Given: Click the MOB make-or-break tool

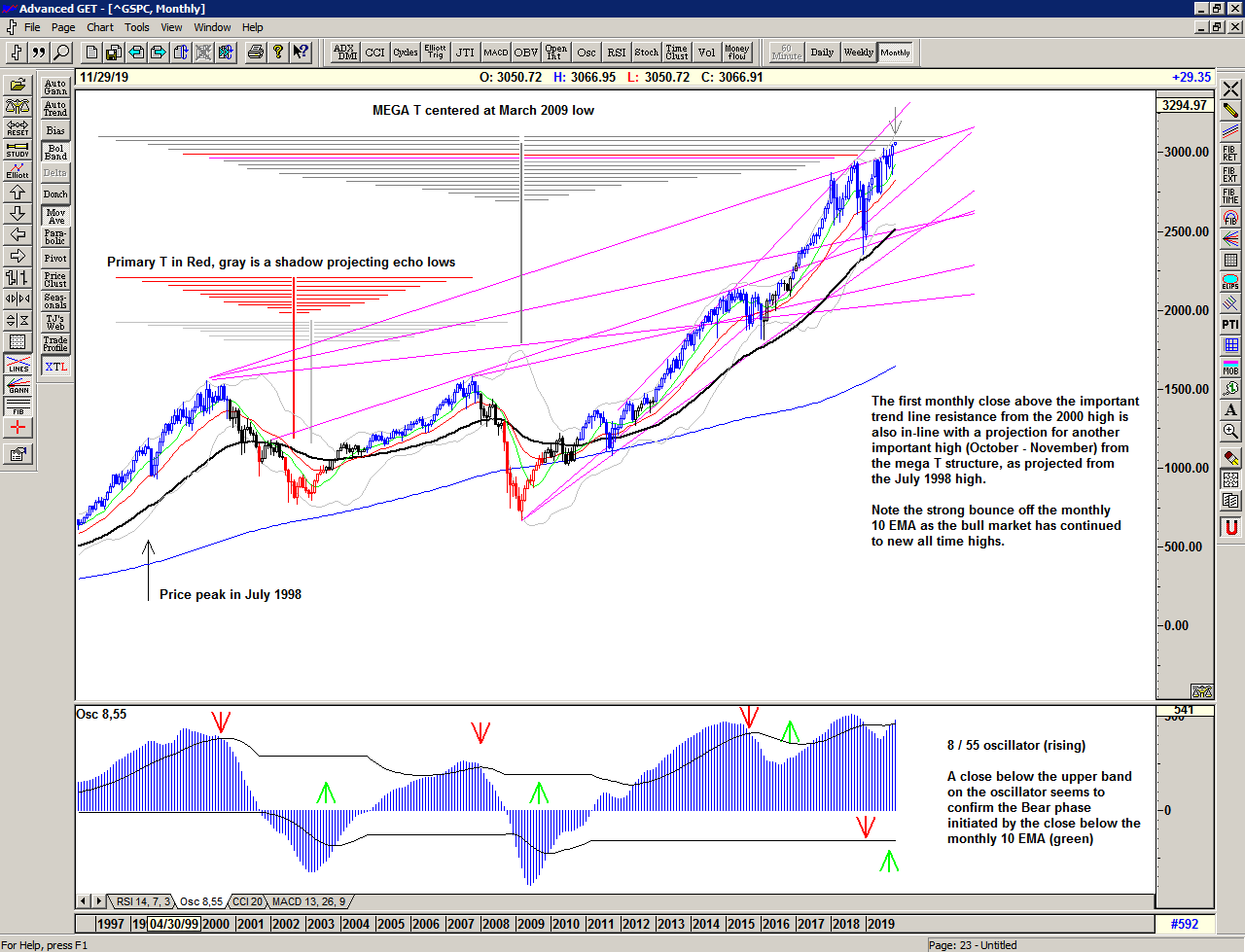Looking at the screenshot, I should pos(1230,367).
